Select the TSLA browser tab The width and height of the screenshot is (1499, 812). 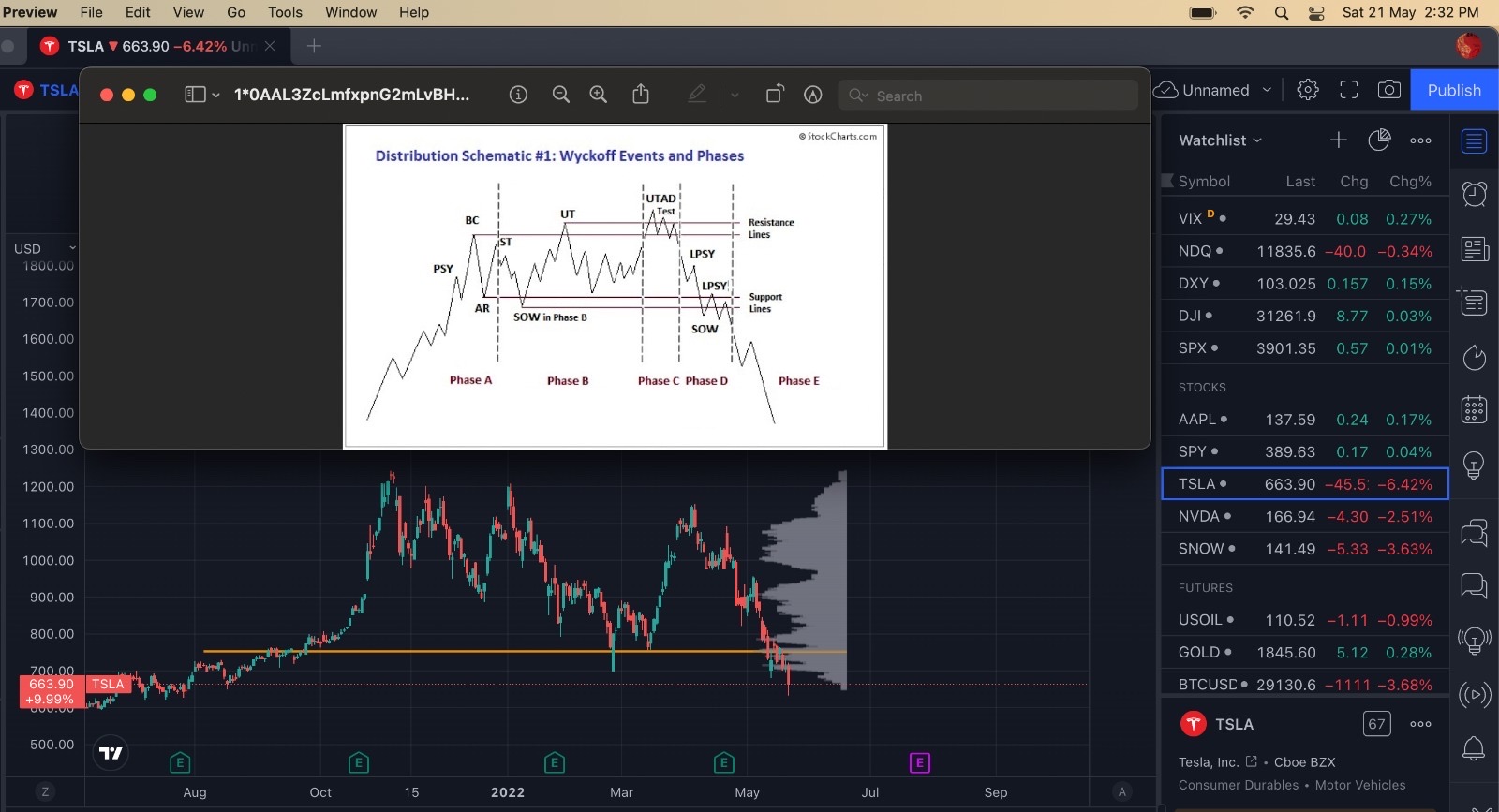tap(157, 46)
